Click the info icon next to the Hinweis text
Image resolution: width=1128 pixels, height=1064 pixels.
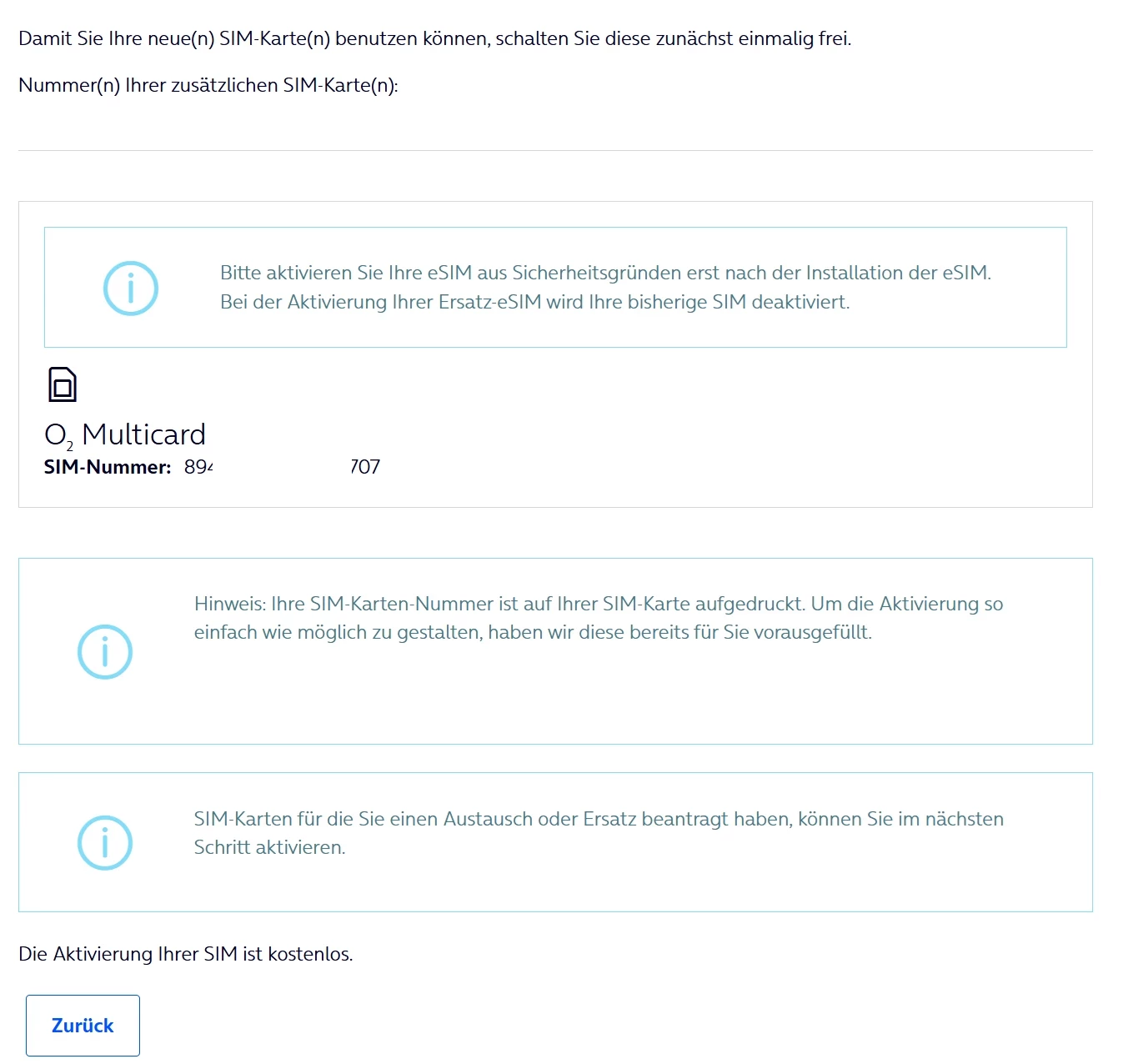105,651
